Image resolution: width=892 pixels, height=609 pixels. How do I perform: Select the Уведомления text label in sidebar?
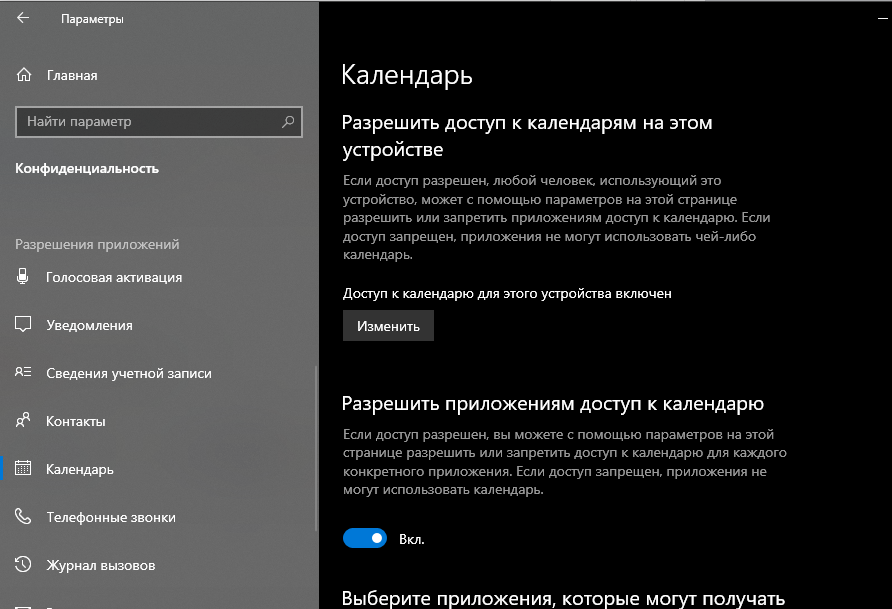pyautogui.click(x=89, y=325)
